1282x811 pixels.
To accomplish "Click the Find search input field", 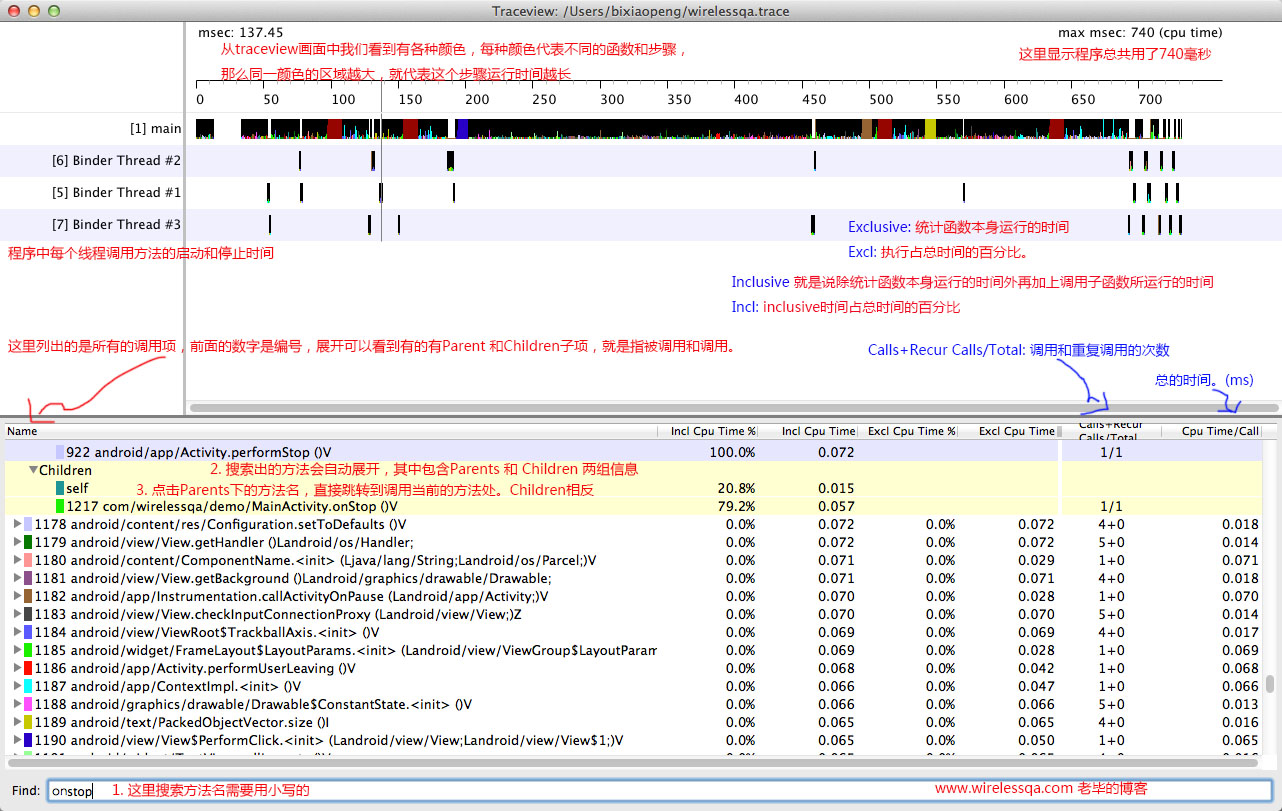I will (660, 790).
